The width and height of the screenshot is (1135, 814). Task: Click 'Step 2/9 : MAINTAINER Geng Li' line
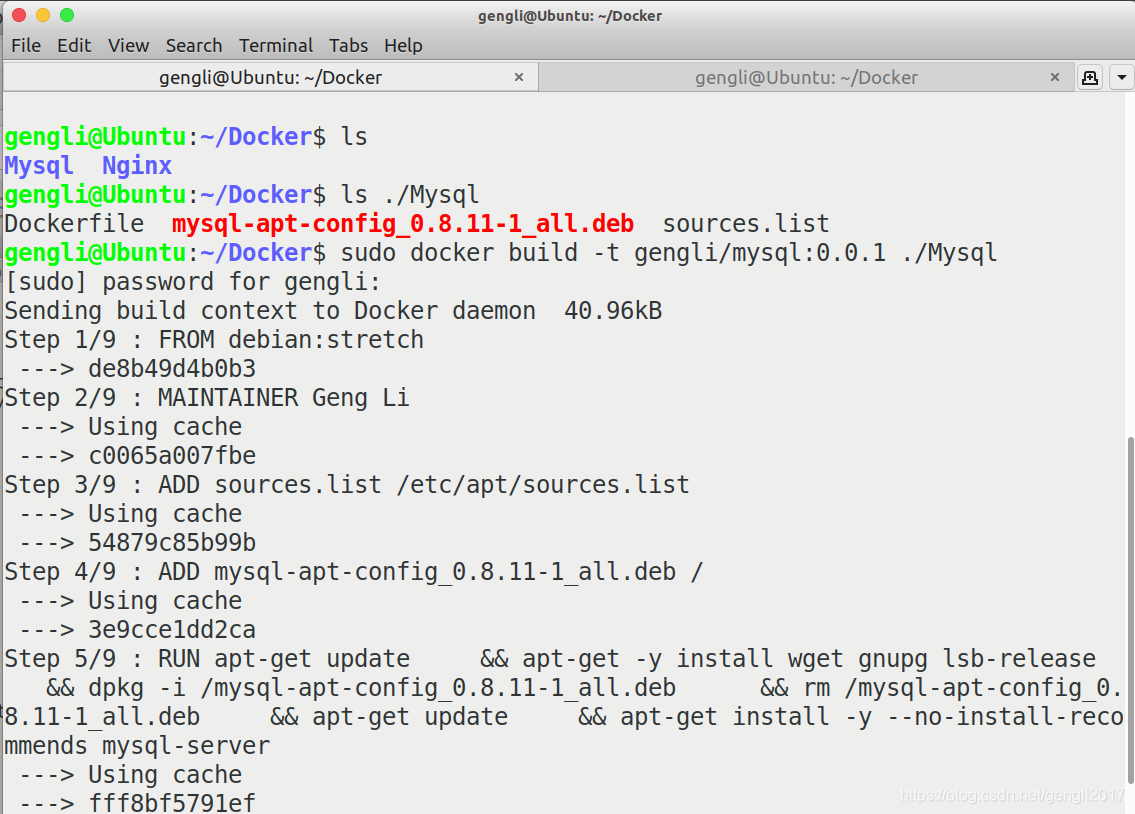pos(207,397)
